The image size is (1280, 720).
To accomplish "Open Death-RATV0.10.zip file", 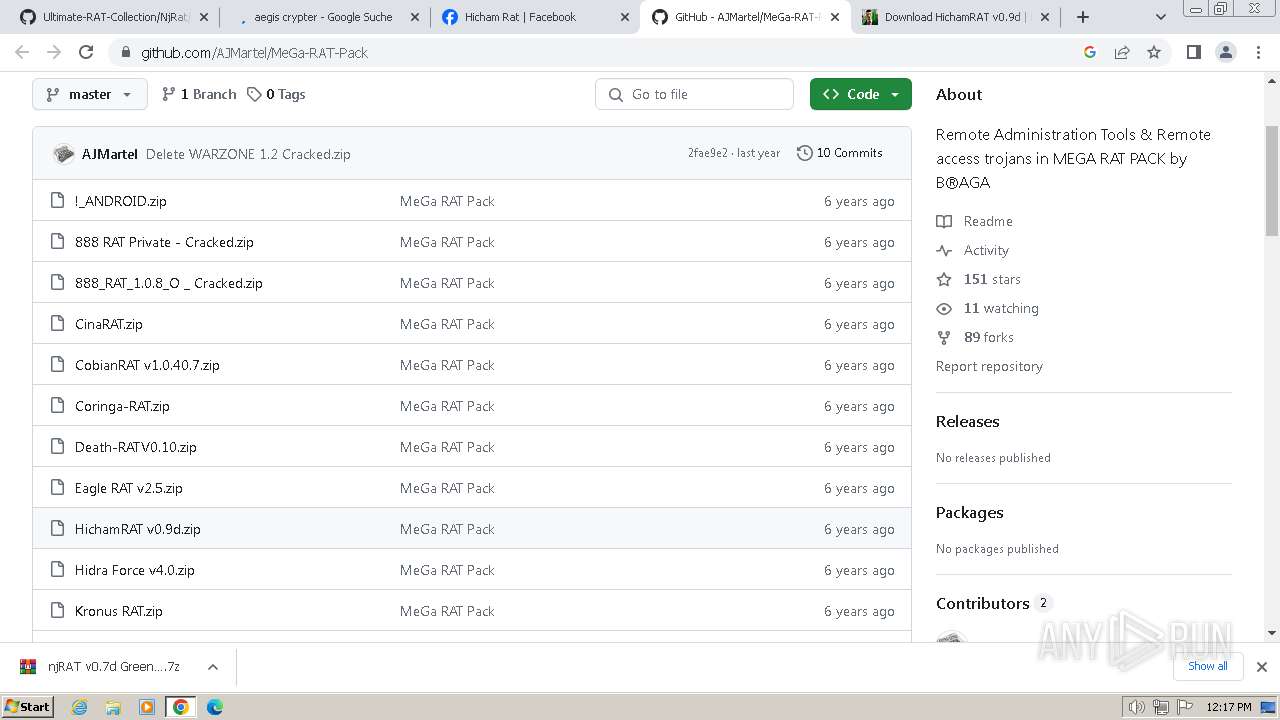I will [x=136, y=447].
